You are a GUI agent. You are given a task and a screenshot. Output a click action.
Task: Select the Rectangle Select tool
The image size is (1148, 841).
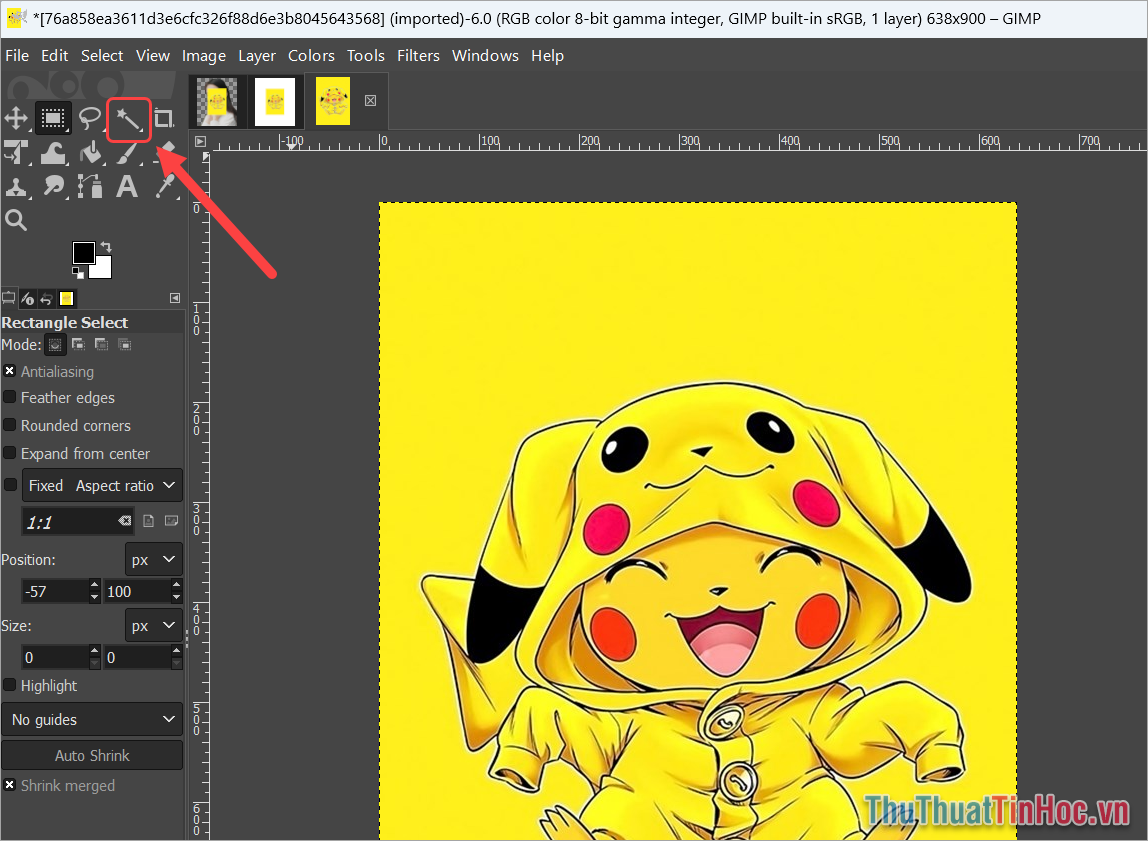click(x=53, y=118)
